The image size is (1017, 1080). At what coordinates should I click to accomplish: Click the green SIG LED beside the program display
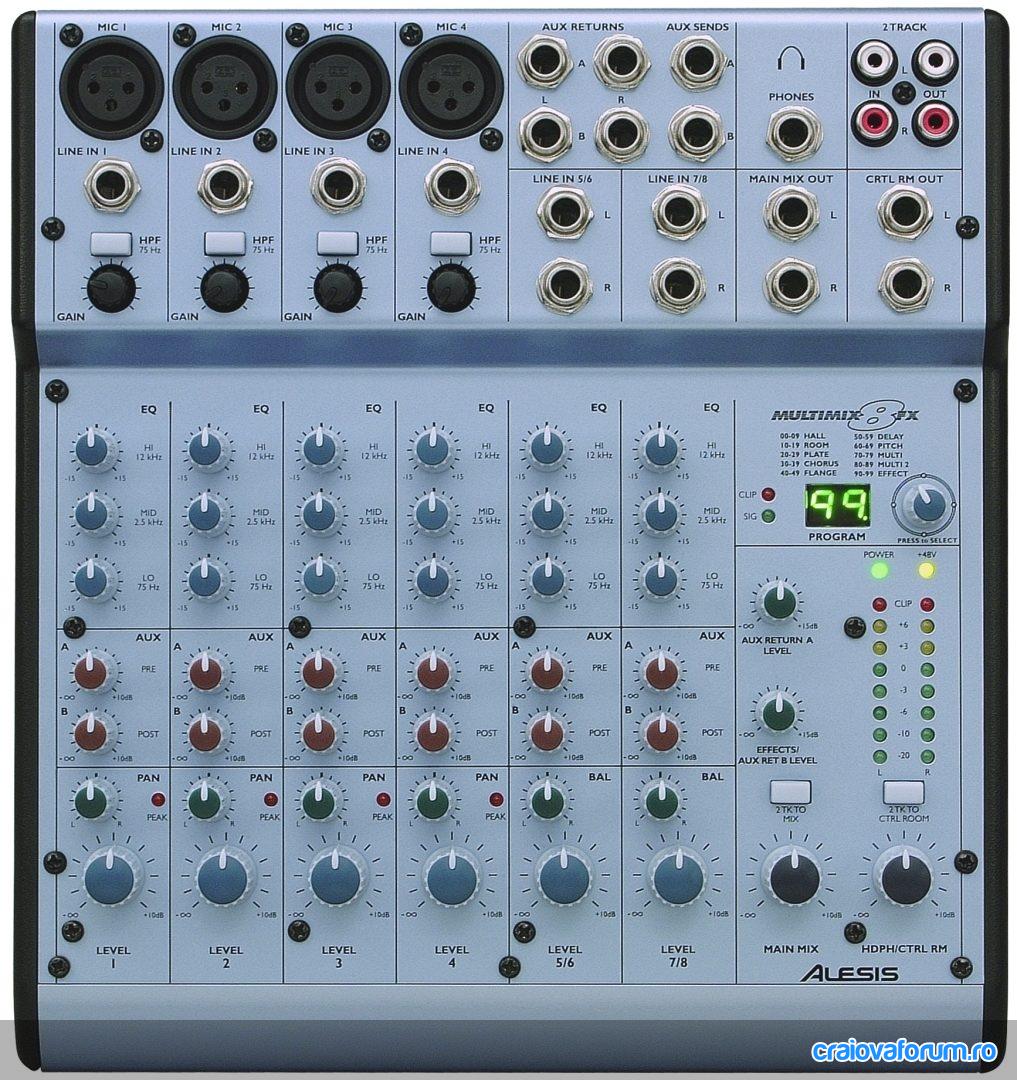[767, 516]
